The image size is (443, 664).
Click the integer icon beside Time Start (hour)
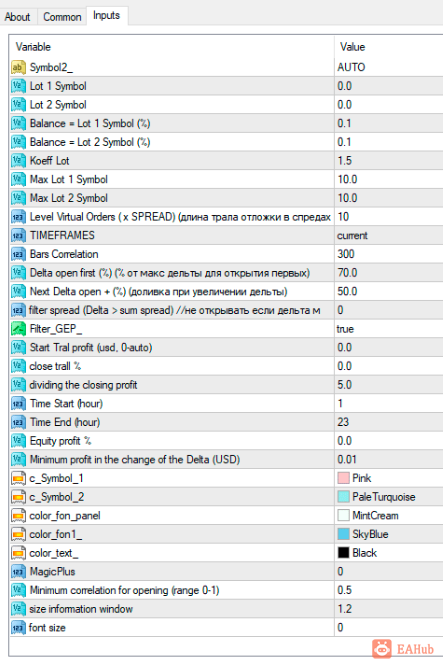click(x=18, y=404)
